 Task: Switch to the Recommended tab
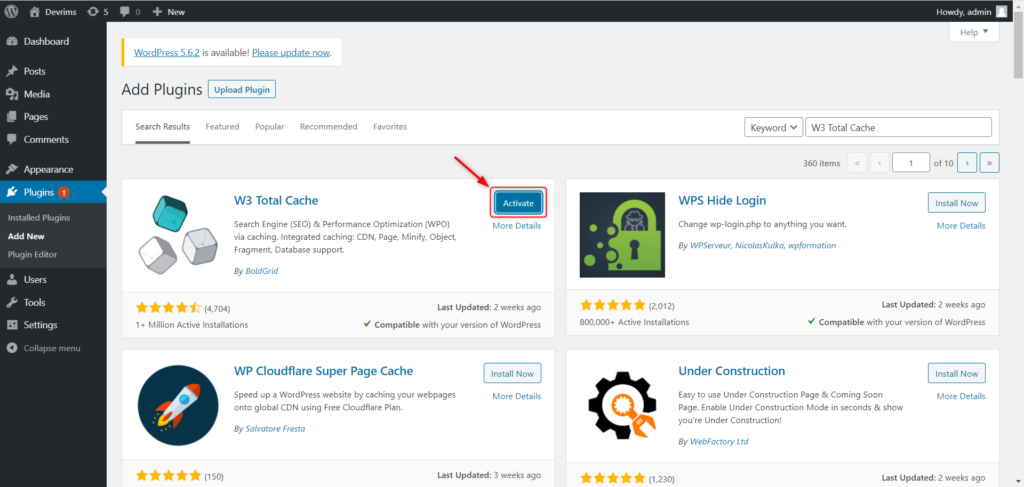pyautogui.click(x=328, y=127)
